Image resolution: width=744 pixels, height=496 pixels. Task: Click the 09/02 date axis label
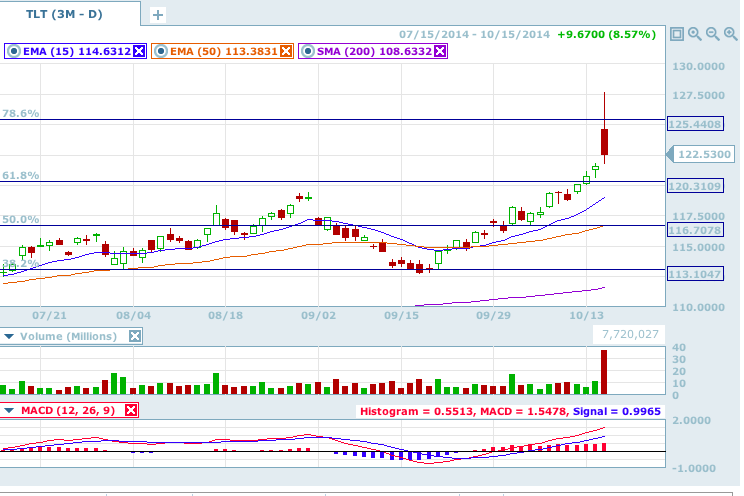(318, 316)
